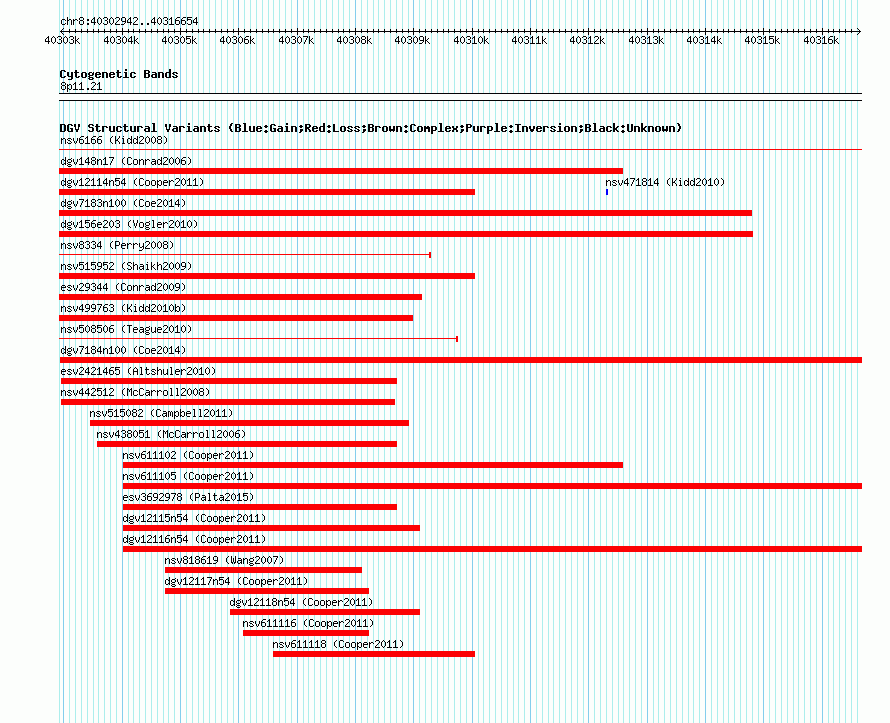Click the 40307k ruler position

tap(296, 40)
